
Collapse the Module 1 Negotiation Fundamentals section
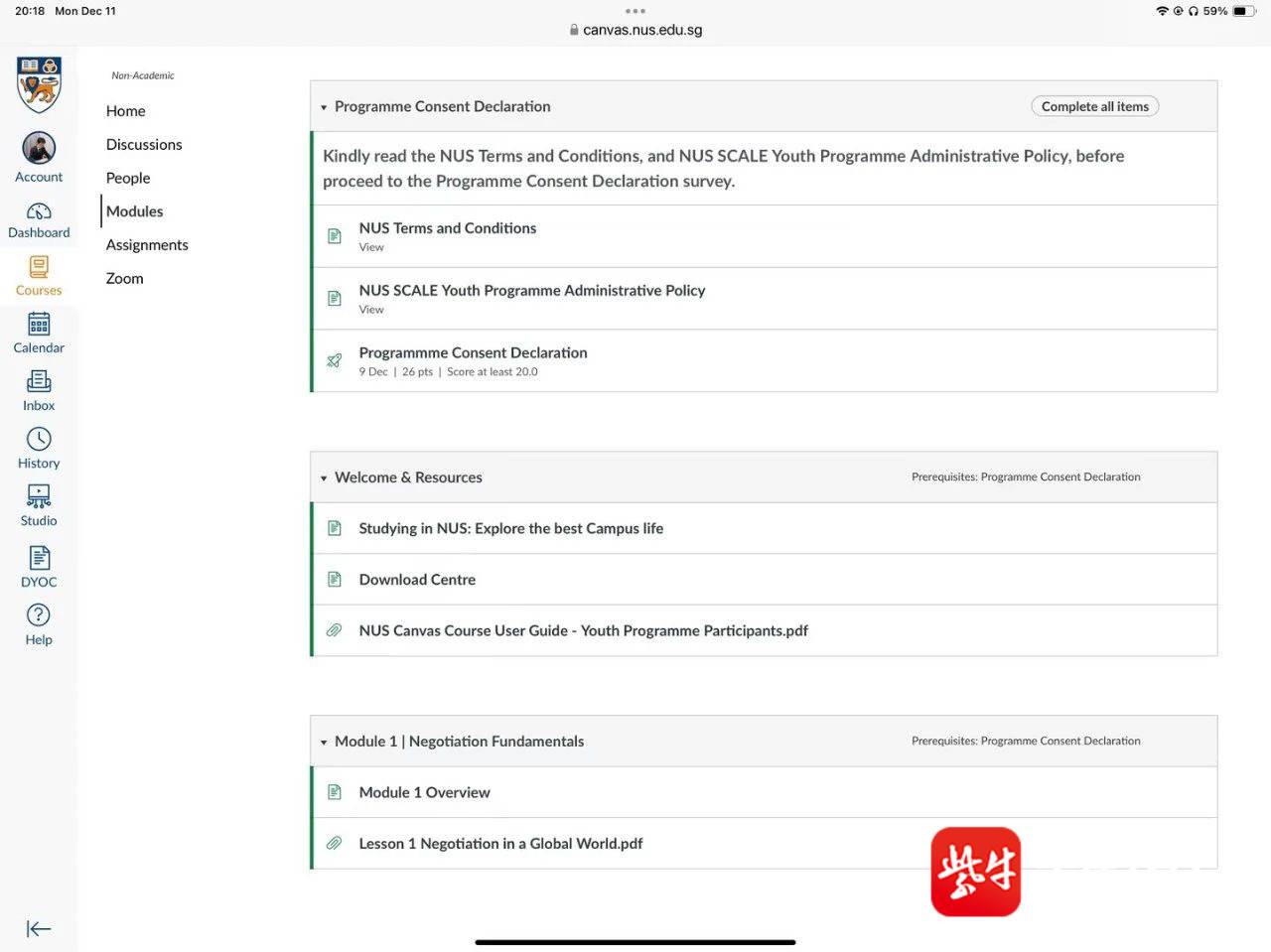pos(324,743)
